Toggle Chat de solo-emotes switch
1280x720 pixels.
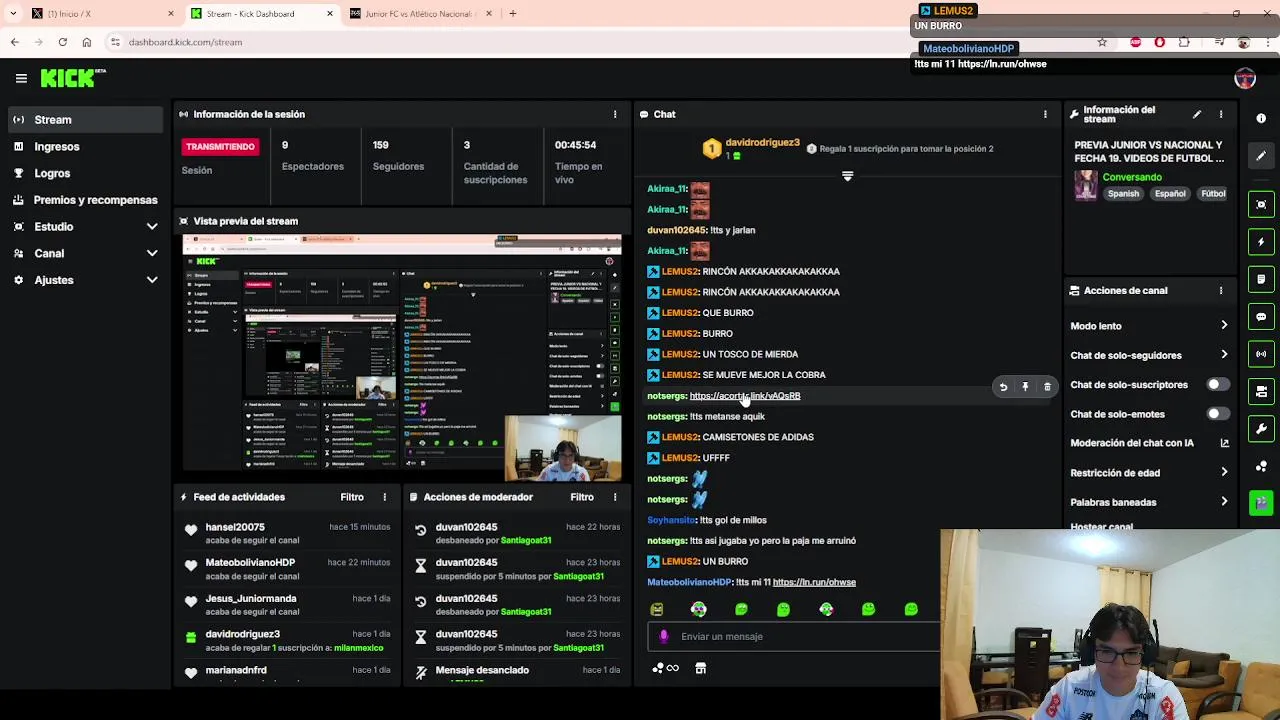1217,413
